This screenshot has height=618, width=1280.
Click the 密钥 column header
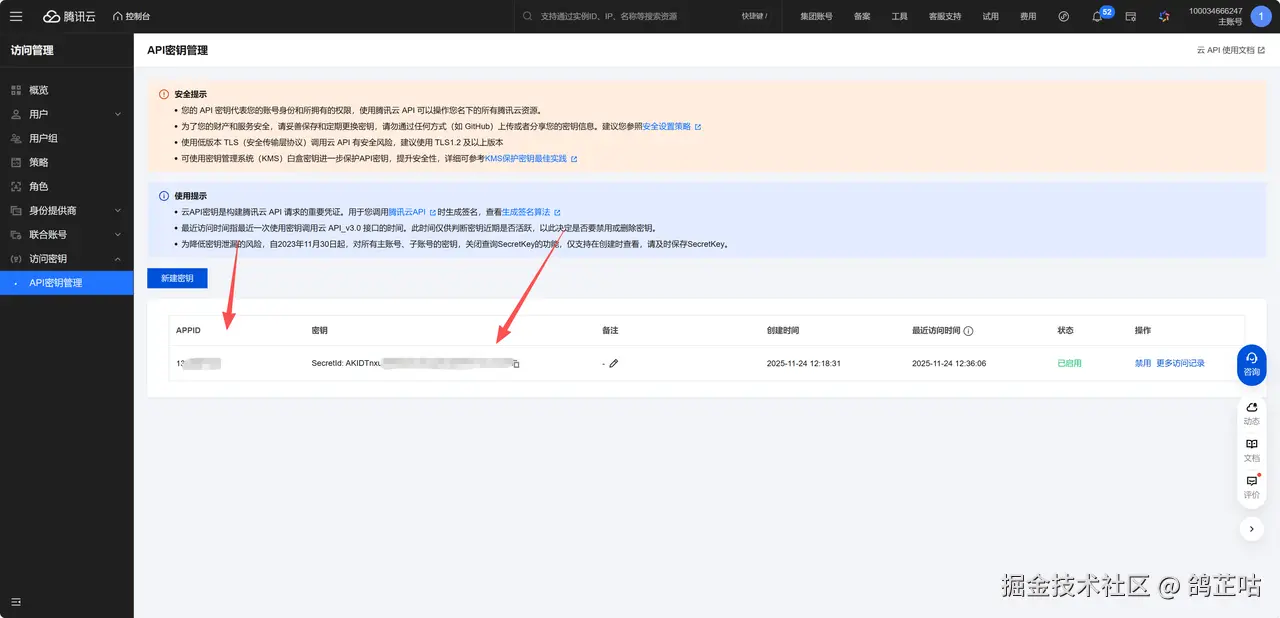(319, 331)
